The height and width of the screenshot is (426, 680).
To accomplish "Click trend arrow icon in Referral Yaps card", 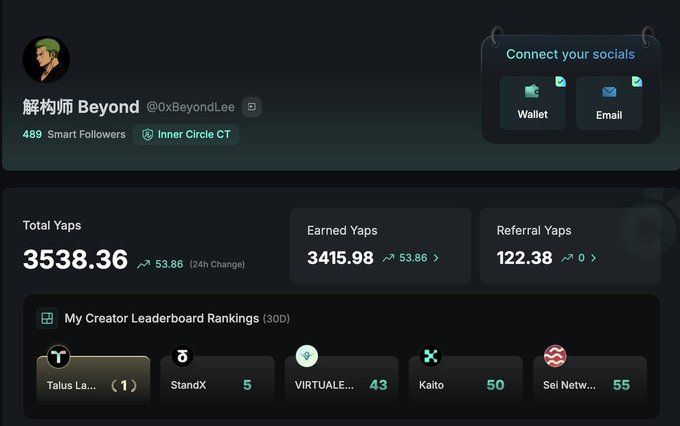I will (x=567, y=258).
